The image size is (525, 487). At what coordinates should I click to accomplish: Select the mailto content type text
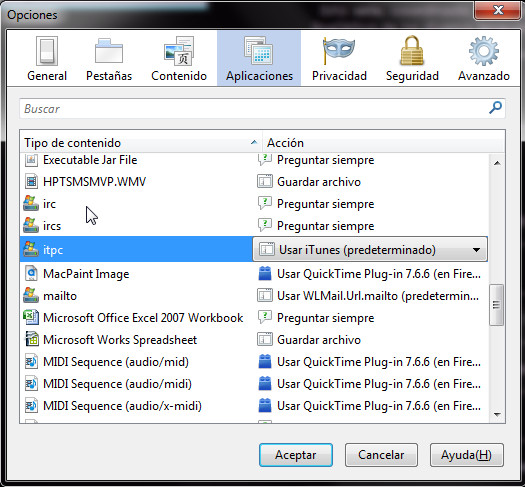click(60, 296)
